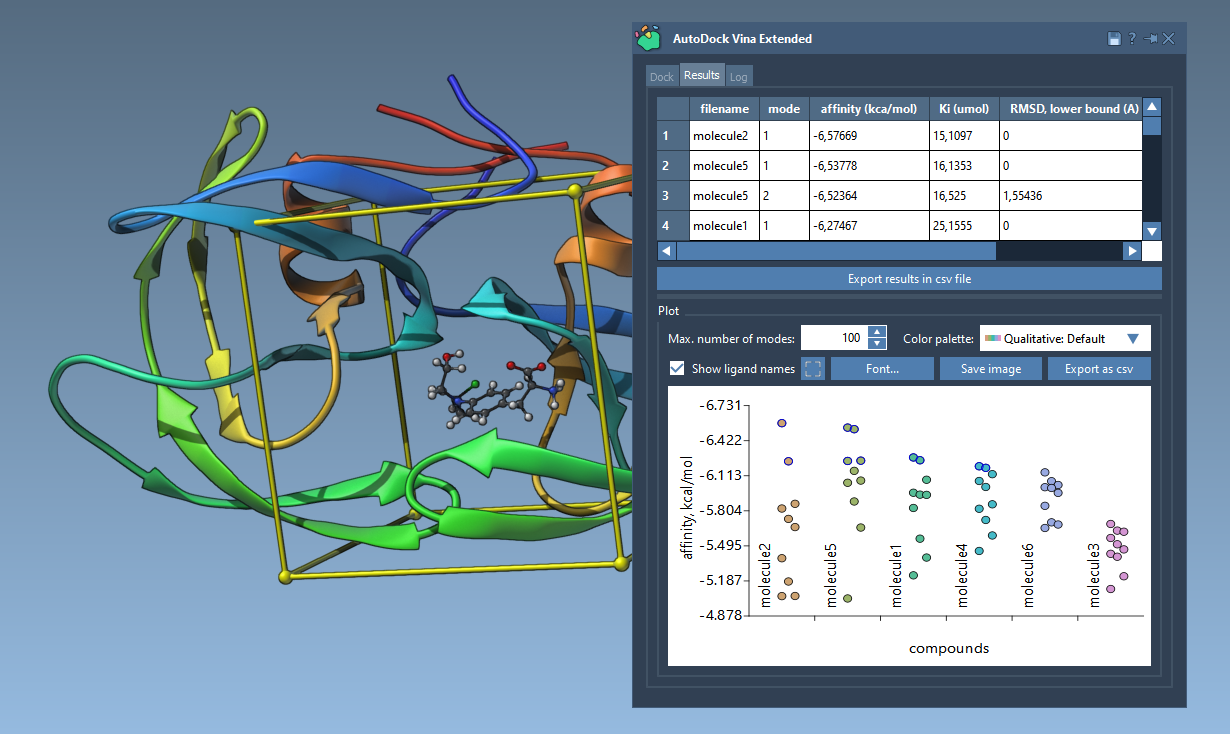Click the max number of modes field
Viewport: 1230px width, 734px height.
833,338
